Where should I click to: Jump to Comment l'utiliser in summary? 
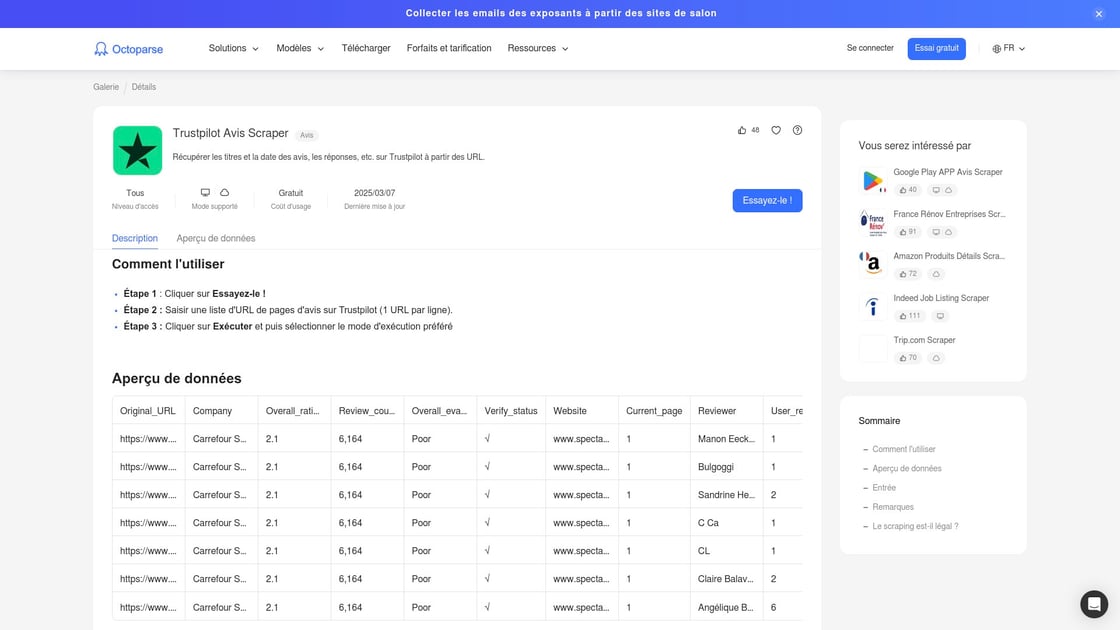coord(904,449)
